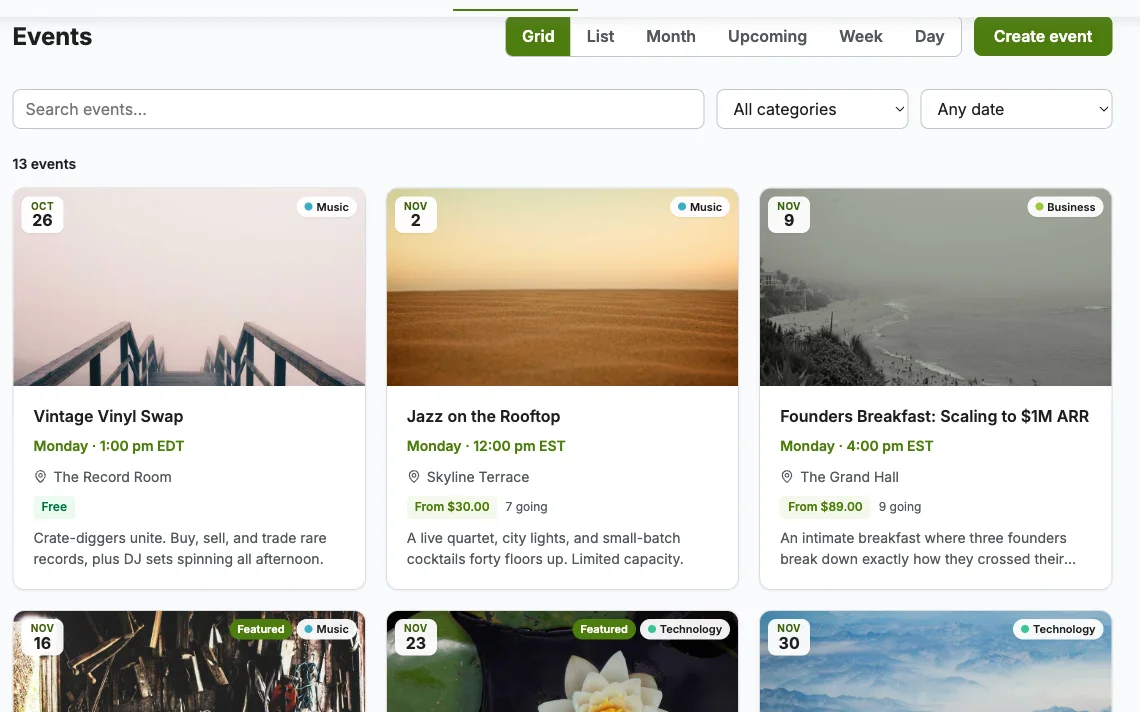Viewport: 1140px width, 712px height.
Task: Click the Free price badge
Action: coord(54,507)
